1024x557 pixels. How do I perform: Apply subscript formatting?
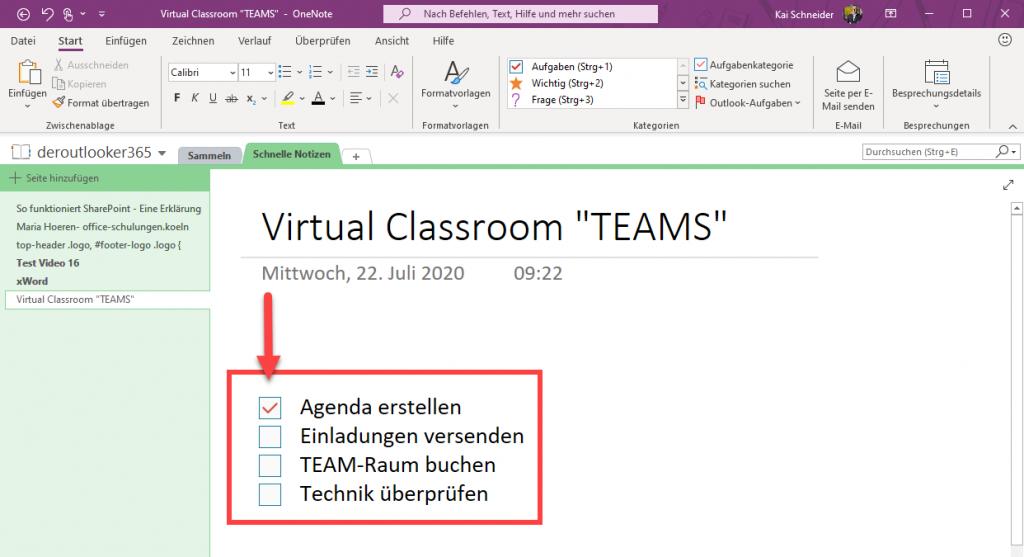click(251, 99)
